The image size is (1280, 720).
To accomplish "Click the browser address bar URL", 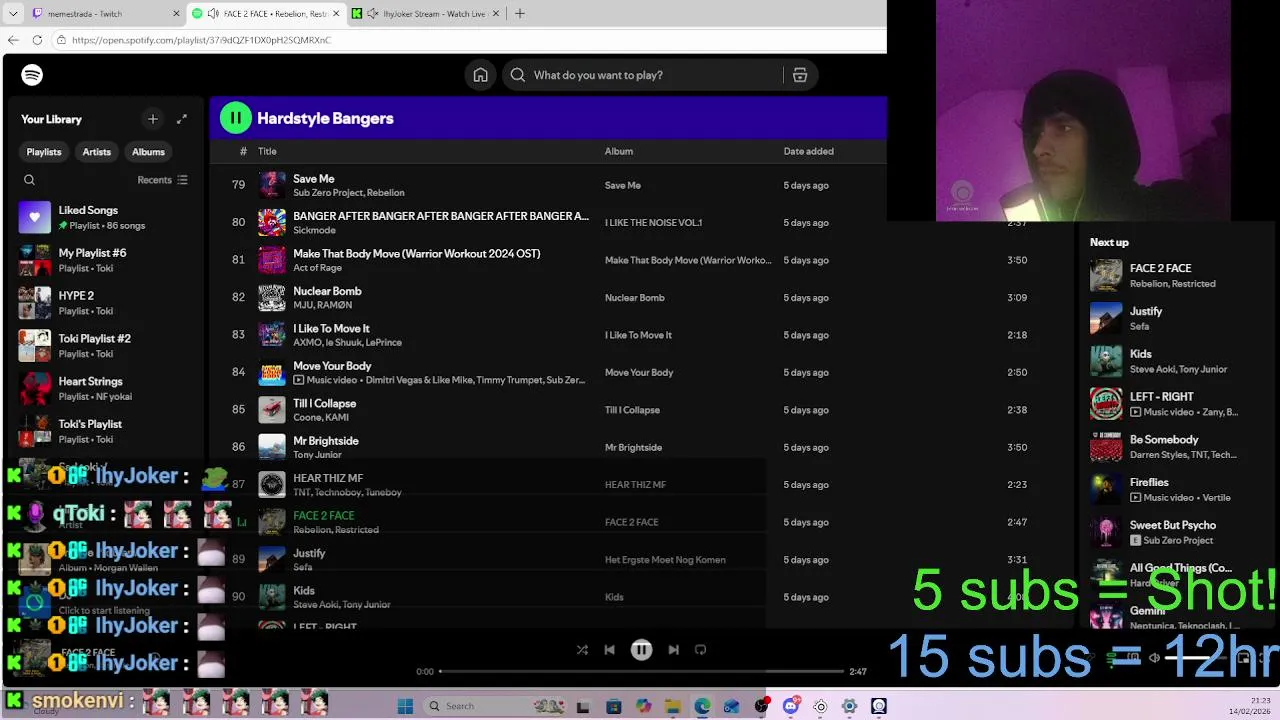I will (201, 40).
